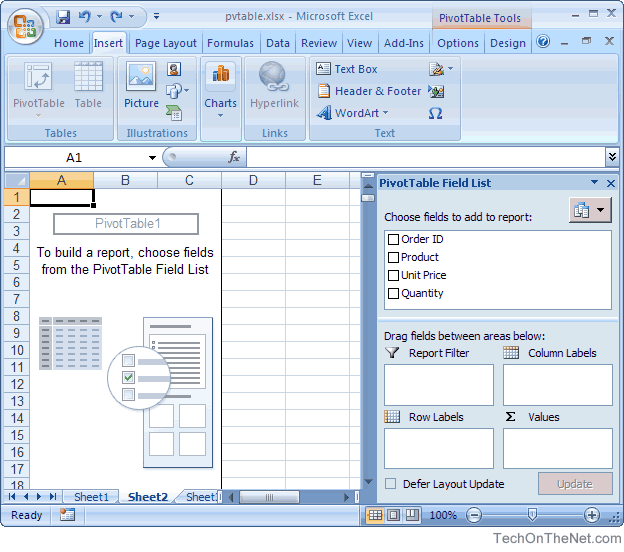
Task: Insert a PivotTable from the ribbon
Action: click(x=39, y=90)
